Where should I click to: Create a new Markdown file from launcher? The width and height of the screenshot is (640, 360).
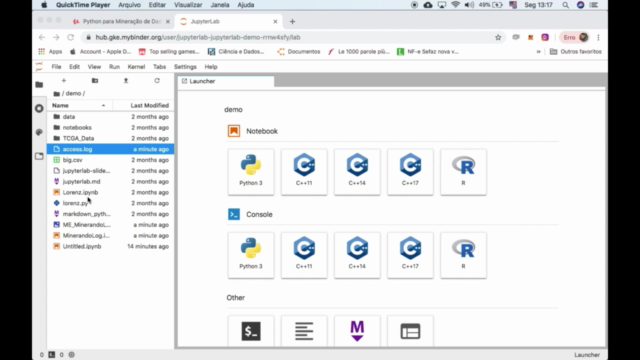(x=357, y=331)
